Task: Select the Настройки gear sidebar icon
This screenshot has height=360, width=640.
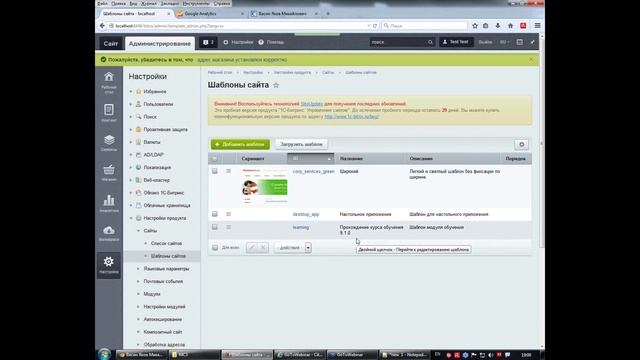Action: point(109,264)
